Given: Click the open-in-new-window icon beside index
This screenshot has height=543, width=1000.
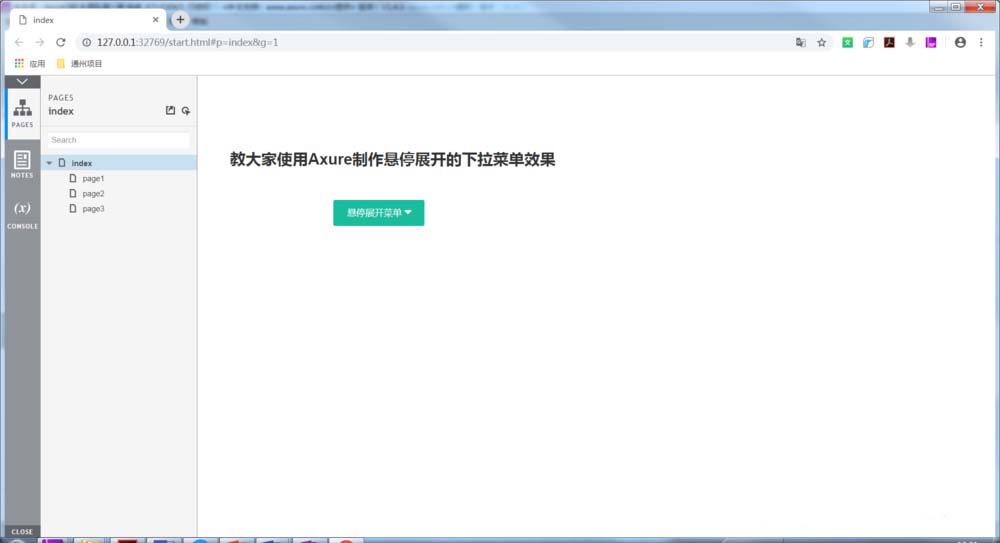Looking at the screenshot, I should [170, 111].
